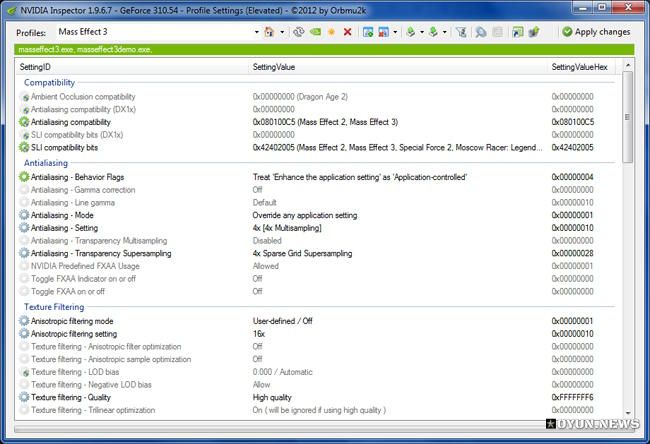This screenshot has height=444, width=650.
Task: Click gear icon of Antialiasing - Behavior Flags
Action: coord(24,177)
